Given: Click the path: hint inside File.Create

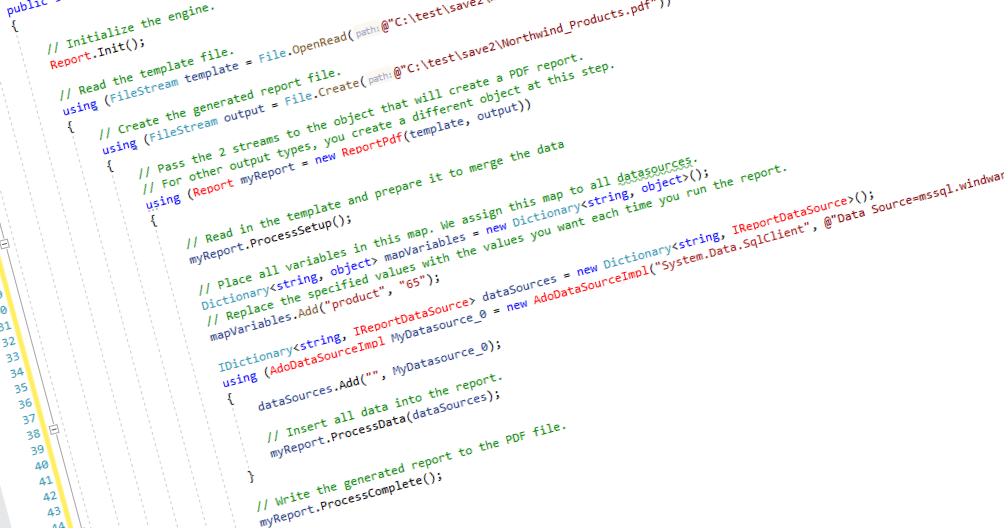Looking at the screenshot, I should pos(380,77).
